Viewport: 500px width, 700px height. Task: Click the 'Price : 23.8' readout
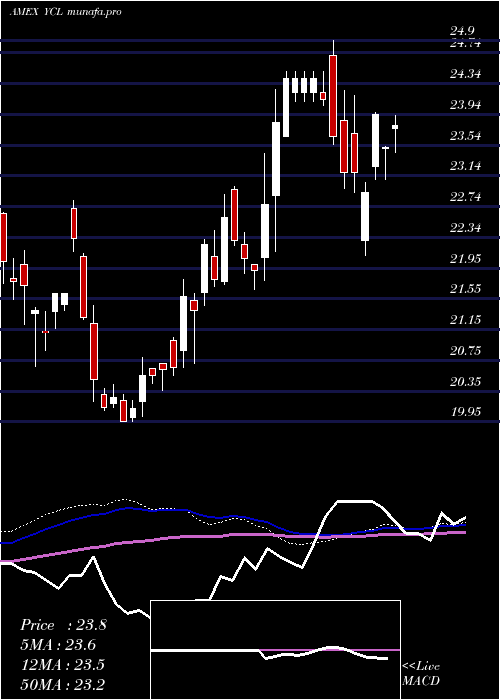63,625
